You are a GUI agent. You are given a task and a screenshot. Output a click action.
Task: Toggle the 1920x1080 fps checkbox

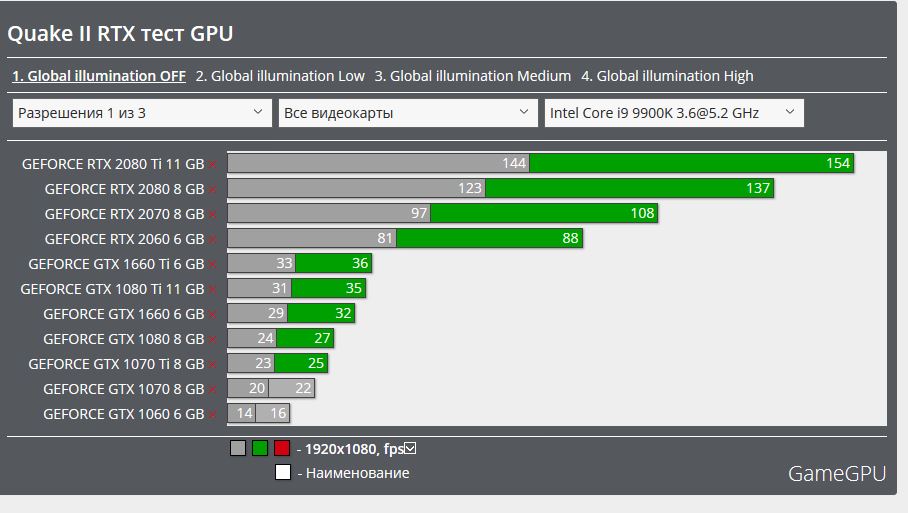[410, 448]
